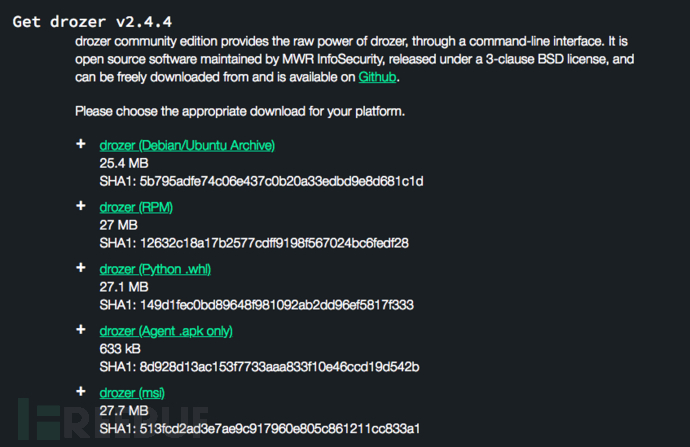Click the SHA1 hash under Agent .apk

point(259,366)
